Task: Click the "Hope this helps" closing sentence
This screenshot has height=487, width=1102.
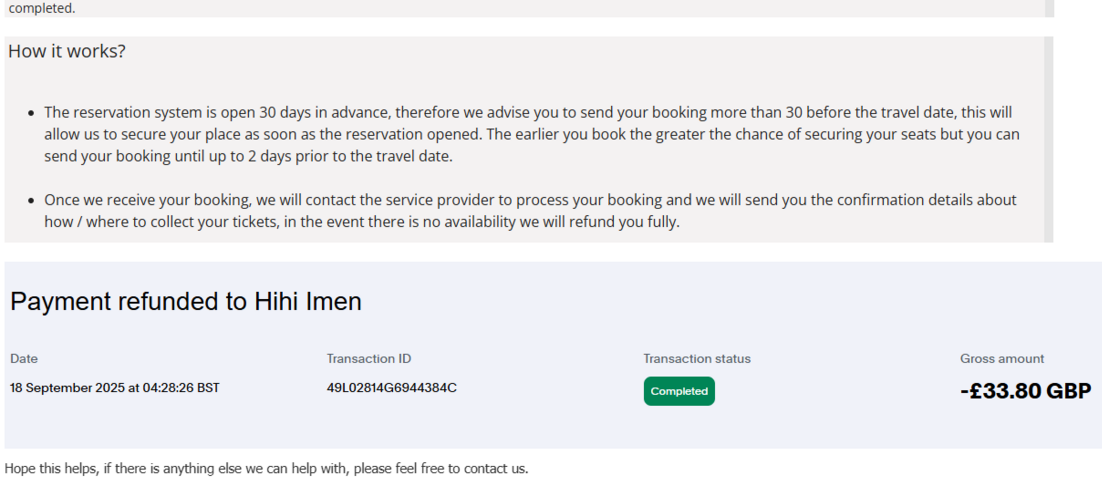Action: point(266,468)
